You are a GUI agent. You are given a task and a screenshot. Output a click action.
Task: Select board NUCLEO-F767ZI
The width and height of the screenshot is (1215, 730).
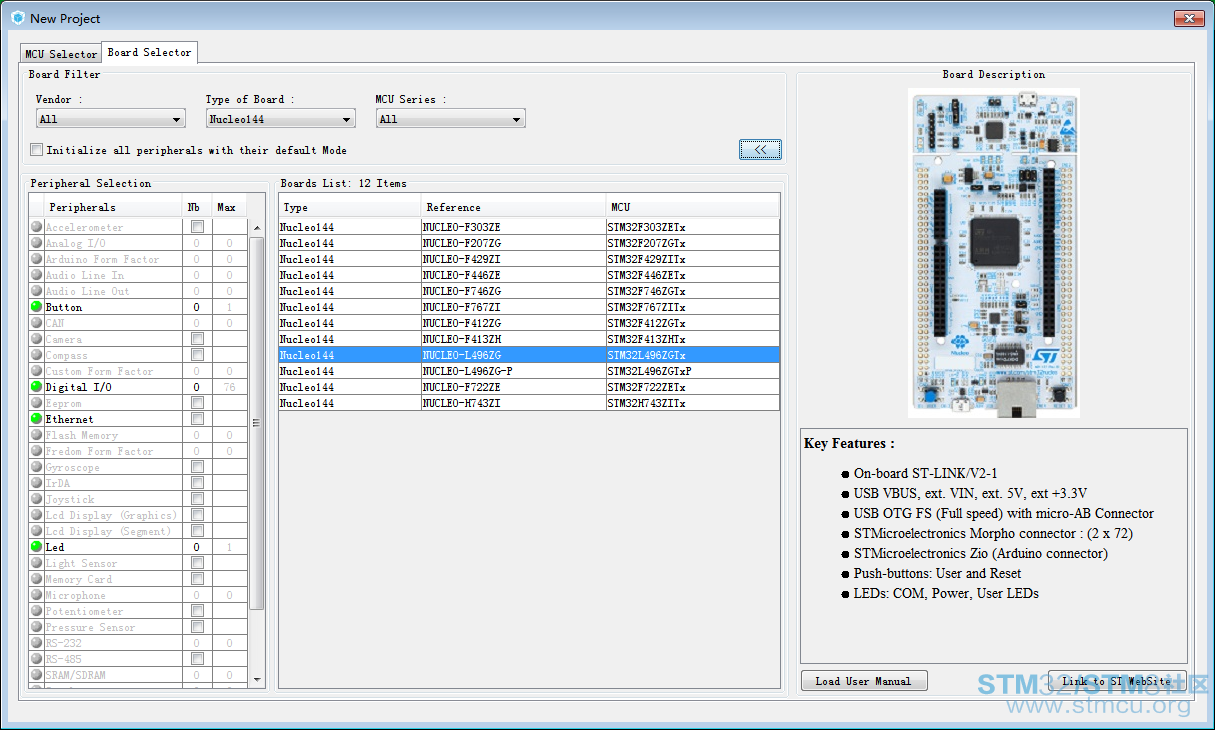point(529,307)
